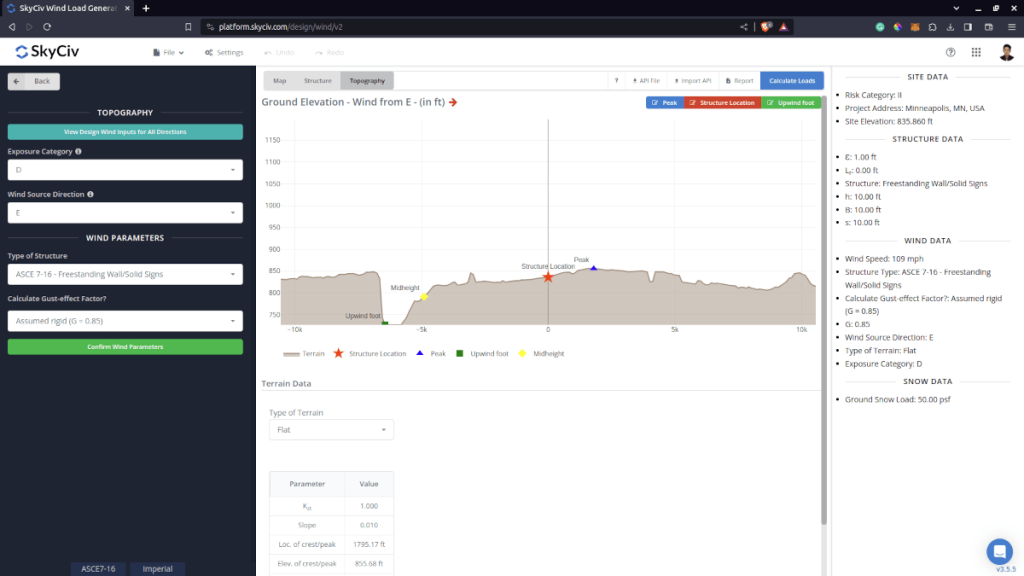Open the help question mark icon in header
This screenshot has width=1024, height=576.
click(950, 52)
